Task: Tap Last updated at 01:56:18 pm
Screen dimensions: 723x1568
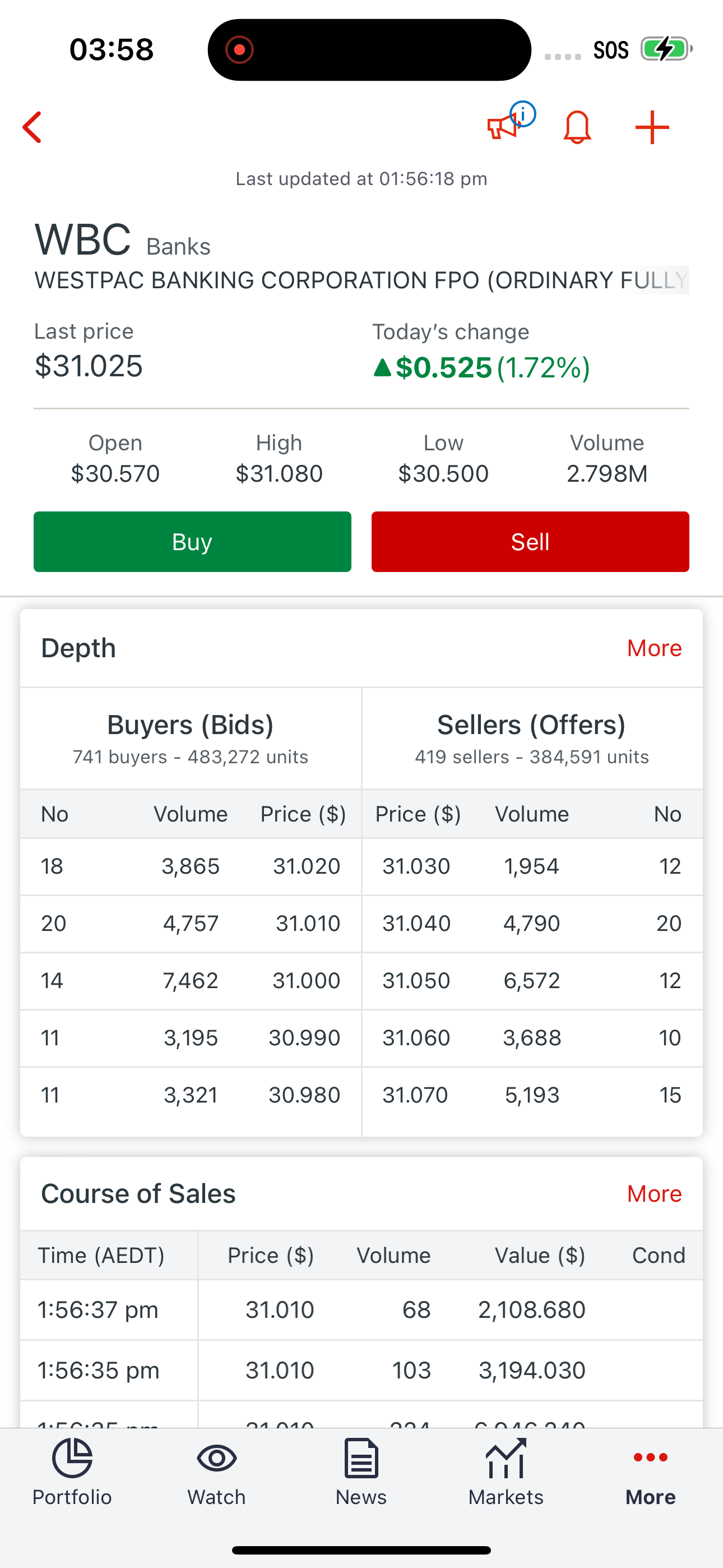Action: (361, 179)
